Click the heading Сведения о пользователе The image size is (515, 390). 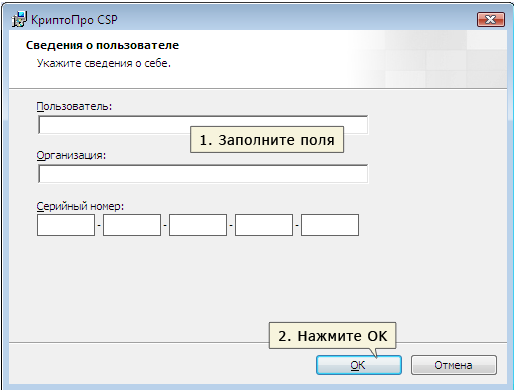coord(103,45)
